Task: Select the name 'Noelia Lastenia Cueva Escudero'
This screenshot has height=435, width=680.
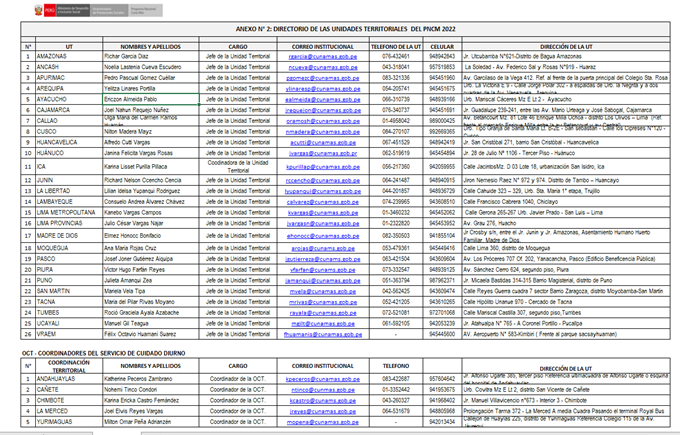Action: tap(143, 67)
